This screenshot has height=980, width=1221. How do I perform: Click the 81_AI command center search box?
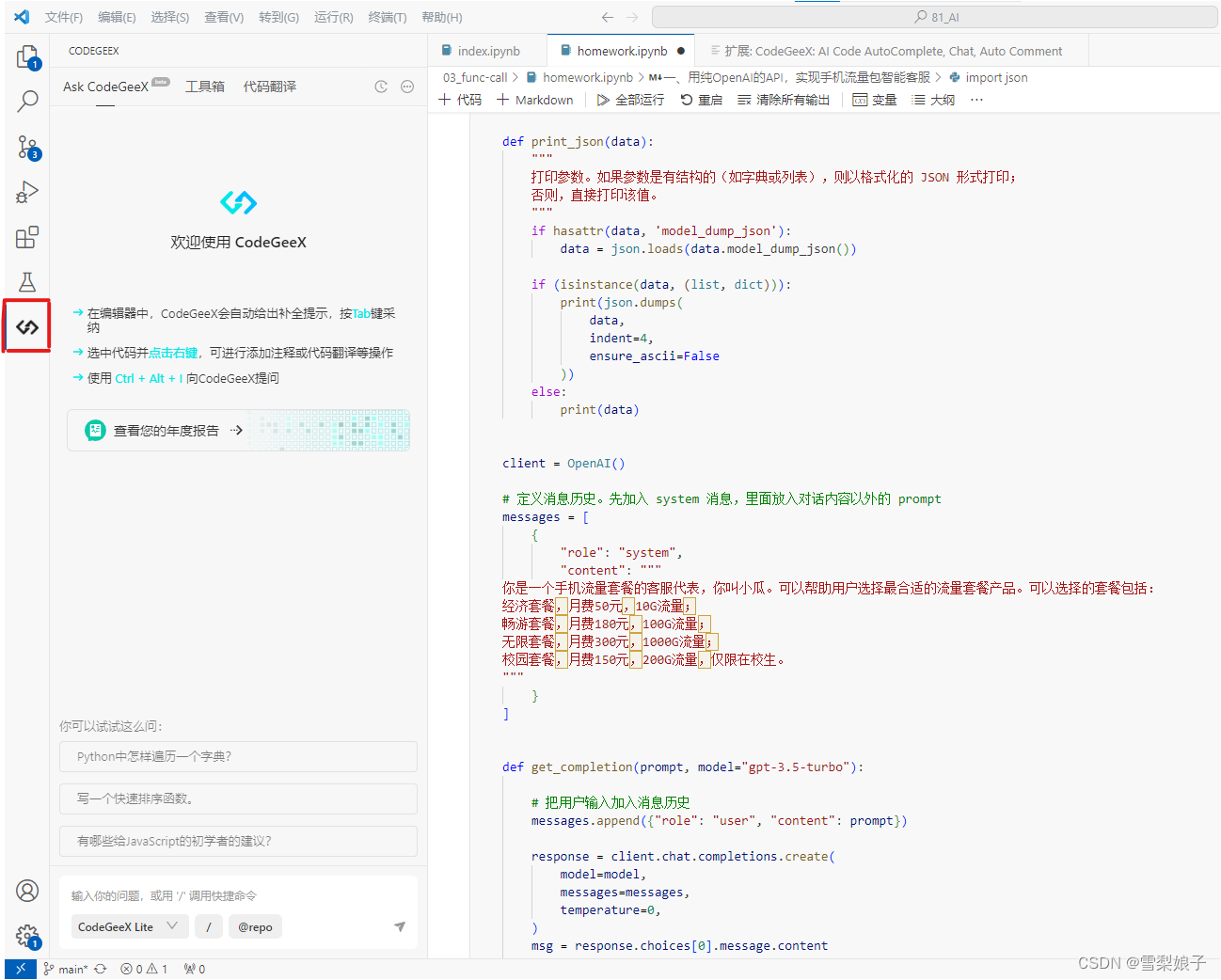pos(934,17)
